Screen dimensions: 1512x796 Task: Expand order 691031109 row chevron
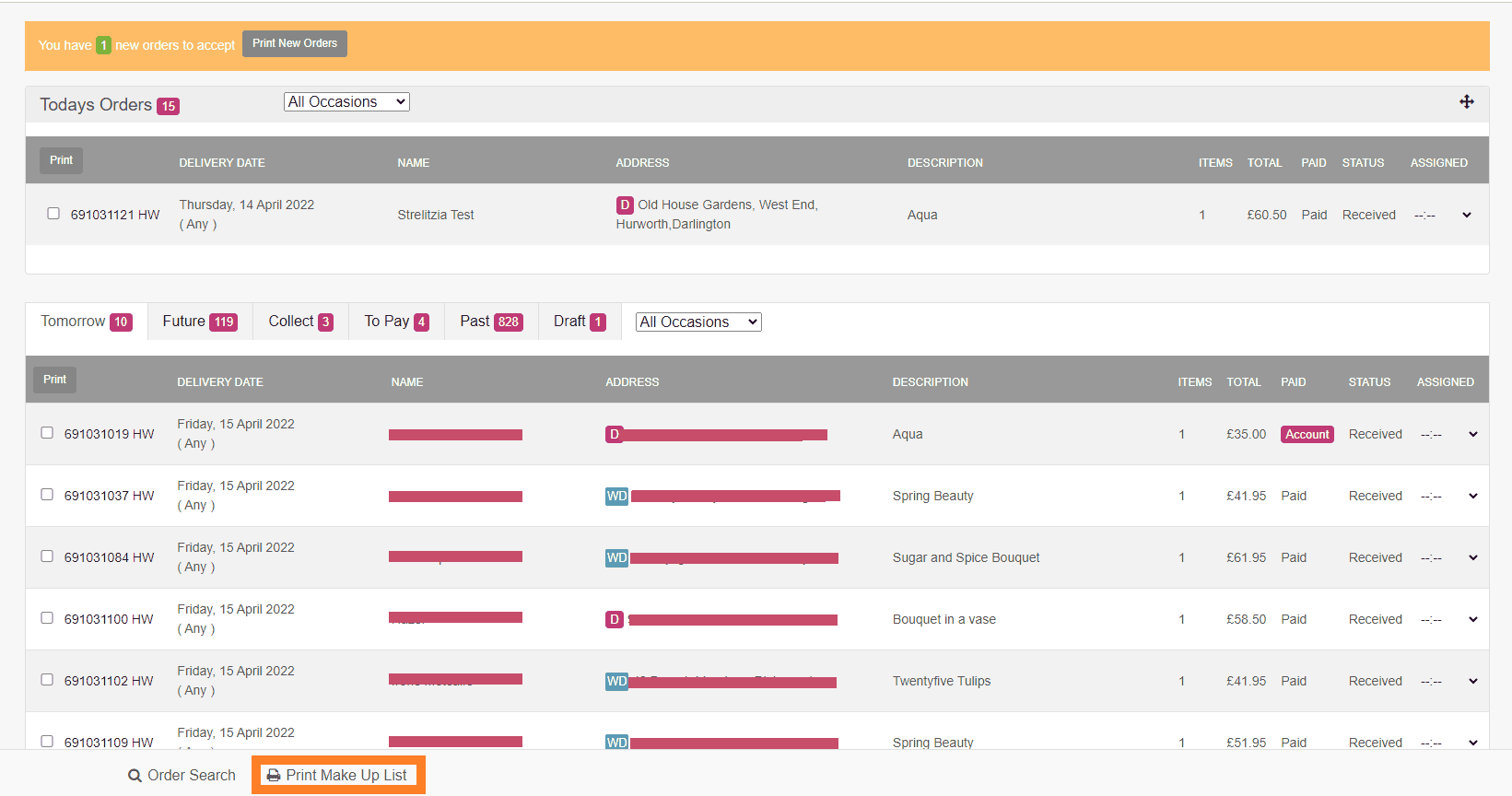tap(1473, 743)
